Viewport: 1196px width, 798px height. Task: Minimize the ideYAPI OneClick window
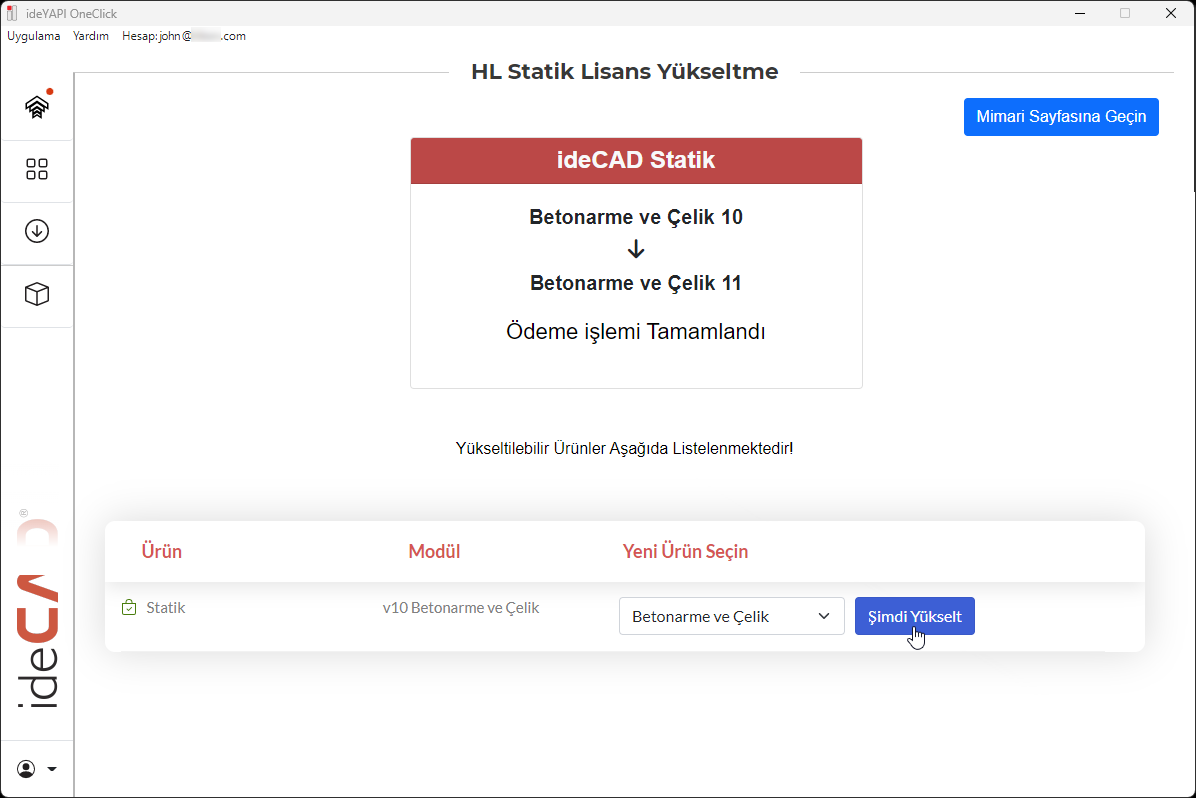click(x=1080, y=13)
